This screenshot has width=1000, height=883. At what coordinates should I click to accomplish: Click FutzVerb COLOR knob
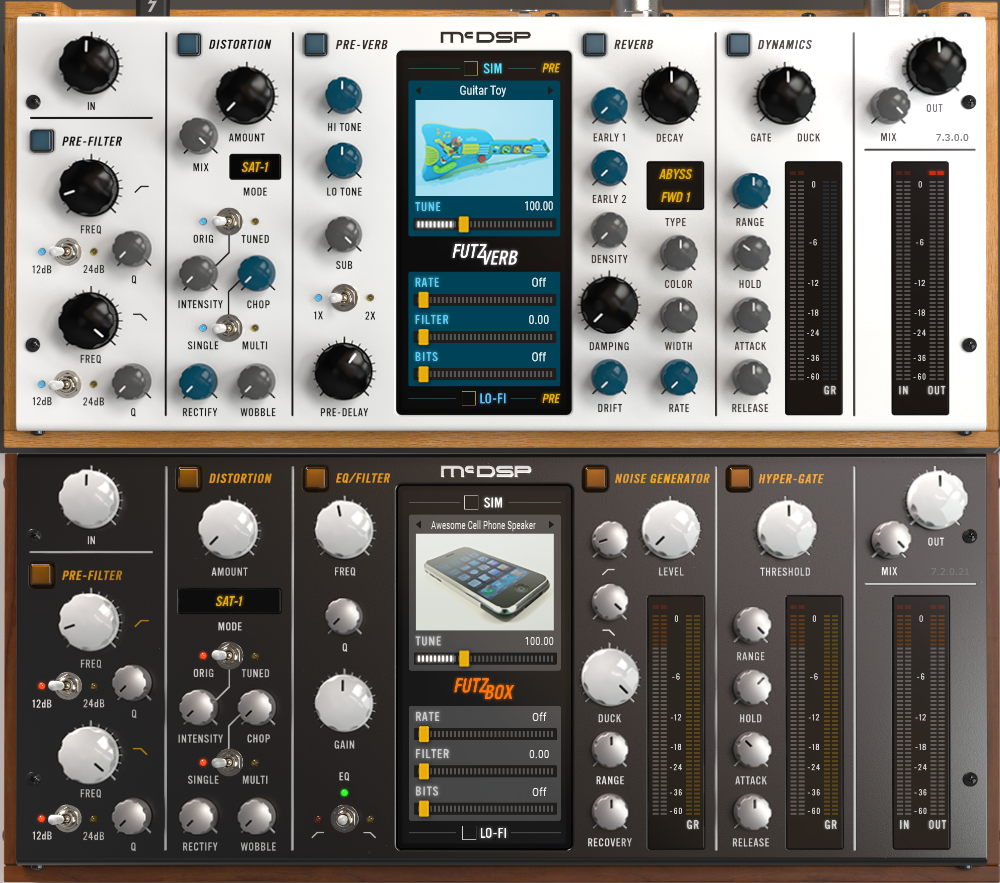[x=679, y=253]
